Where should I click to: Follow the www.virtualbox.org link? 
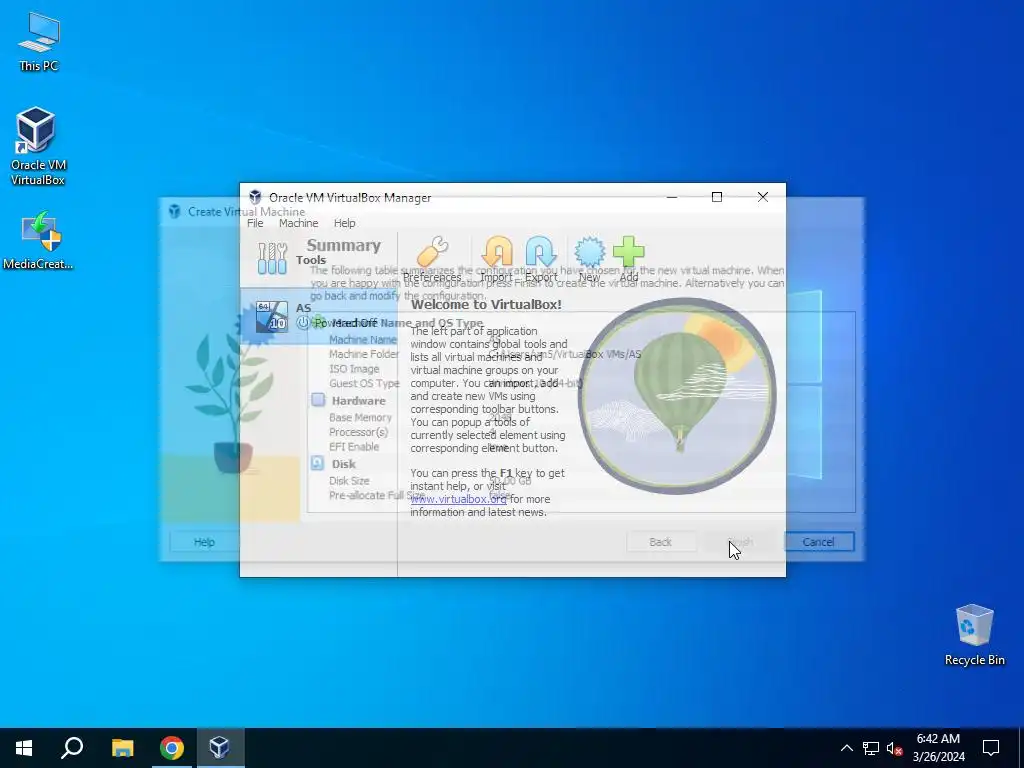pyautogui.click(x=458, y=499)
